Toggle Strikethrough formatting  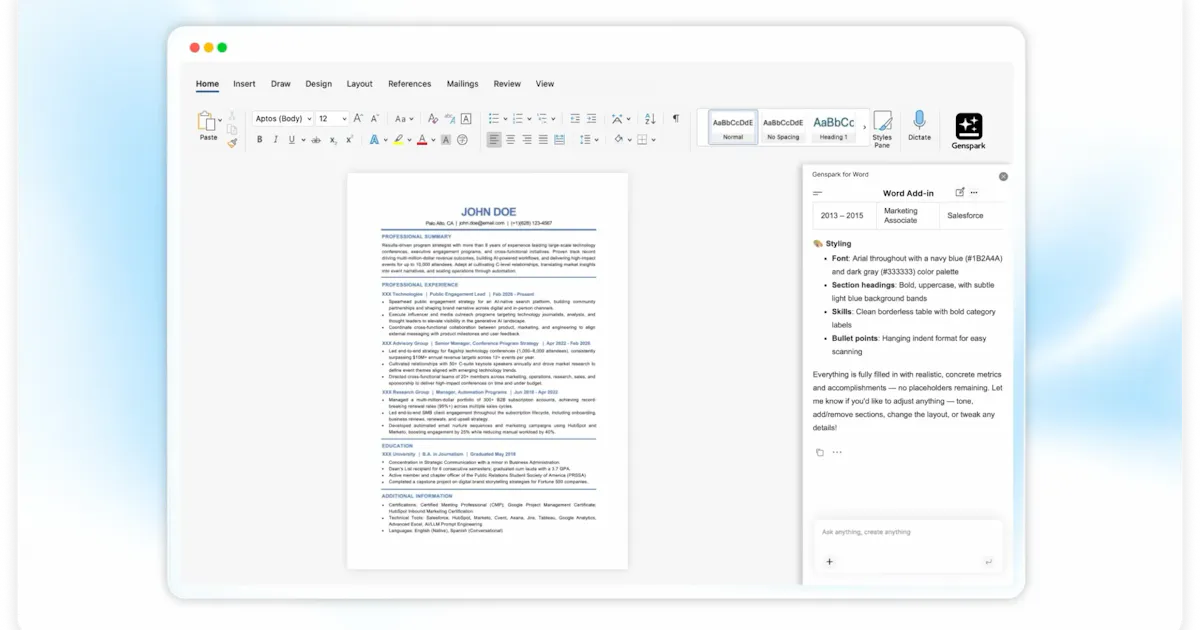click(x=316, y=140)
